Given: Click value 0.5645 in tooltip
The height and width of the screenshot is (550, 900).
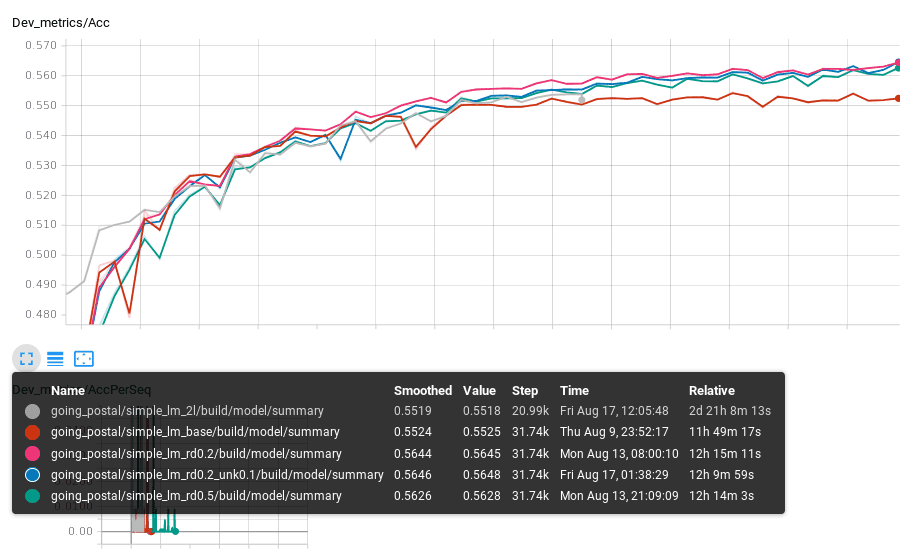Looking at the screenshot, I should pos(482,454).
